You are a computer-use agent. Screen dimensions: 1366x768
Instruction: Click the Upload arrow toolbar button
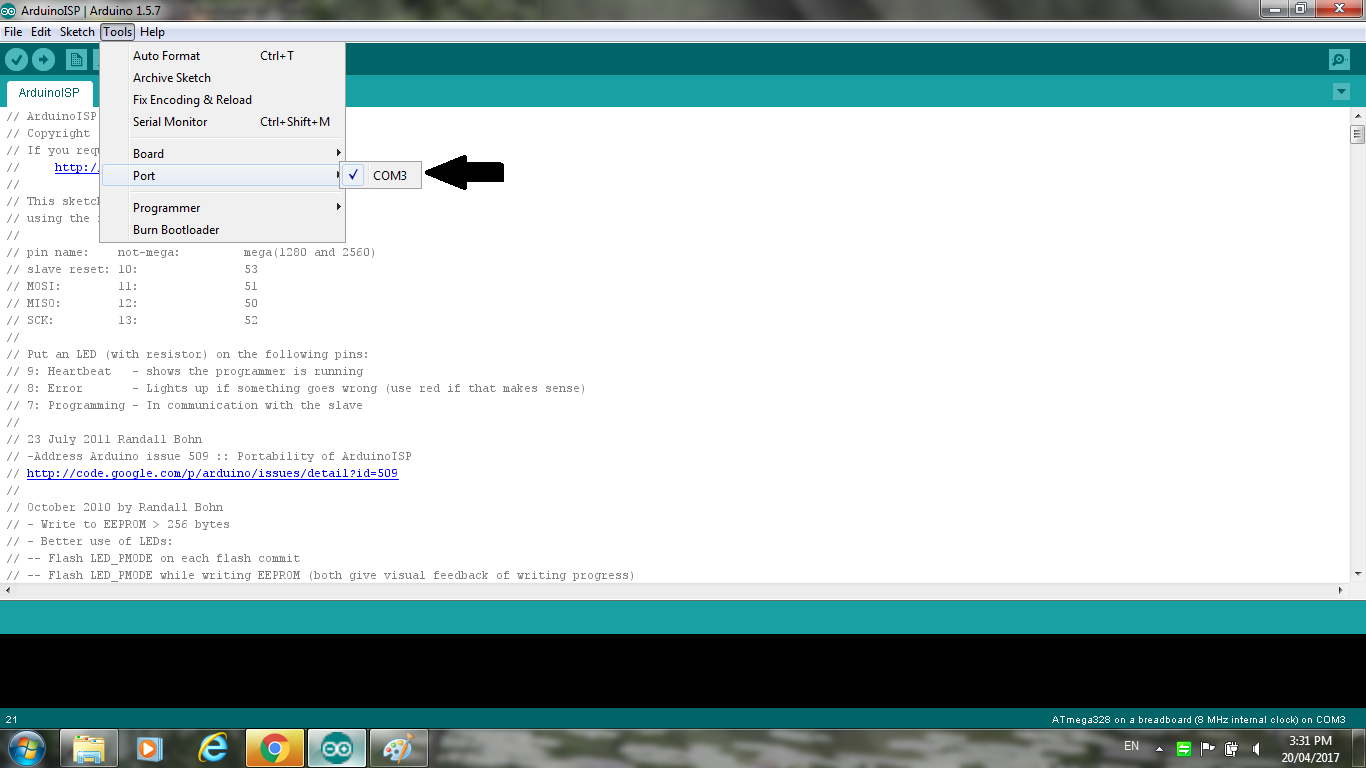pos(43,59)
